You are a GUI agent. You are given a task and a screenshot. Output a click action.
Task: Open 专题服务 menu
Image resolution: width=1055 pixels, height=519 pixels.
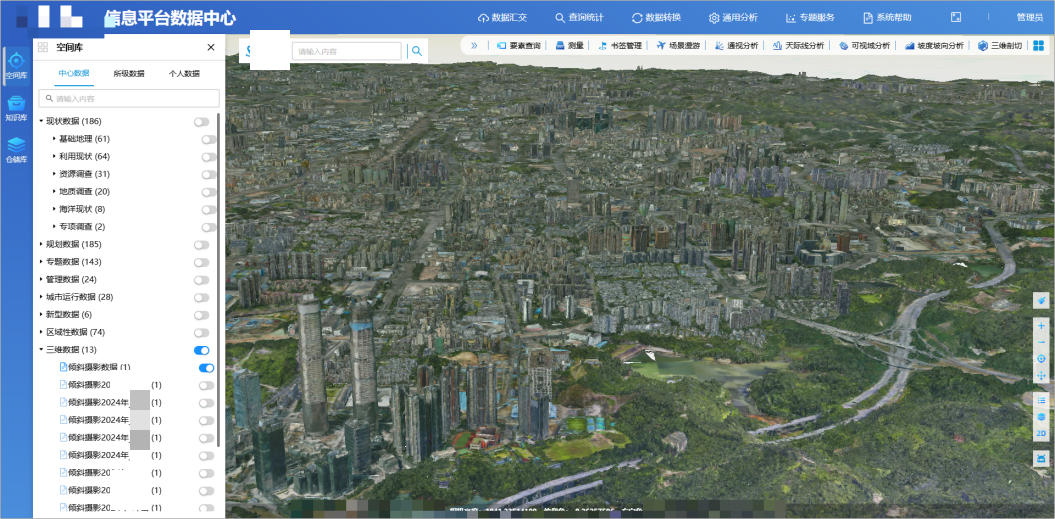click(810, 18)
